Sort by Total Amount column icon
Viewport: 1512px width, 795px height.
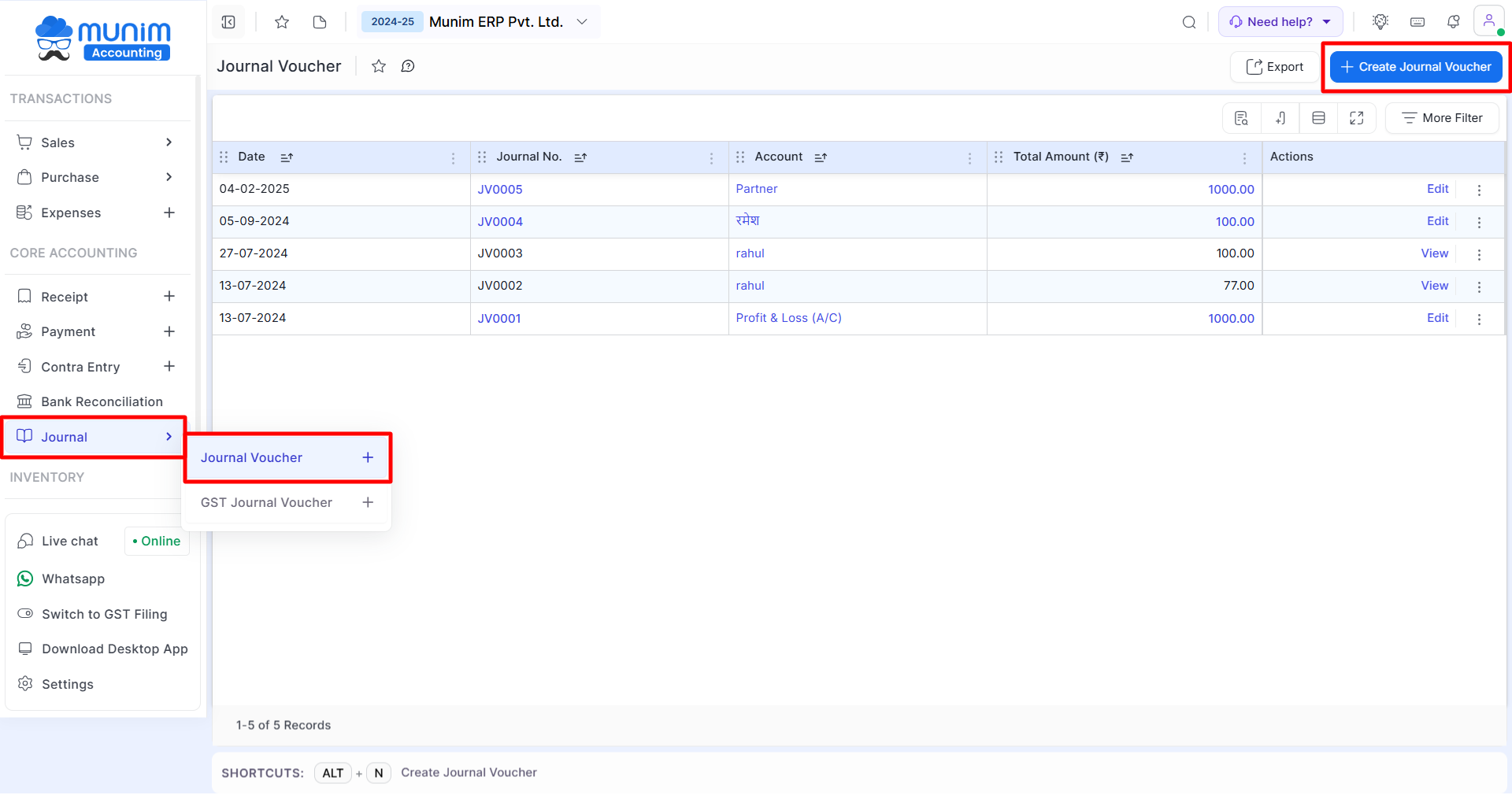pyautogui.click(x=1127, y=157)
